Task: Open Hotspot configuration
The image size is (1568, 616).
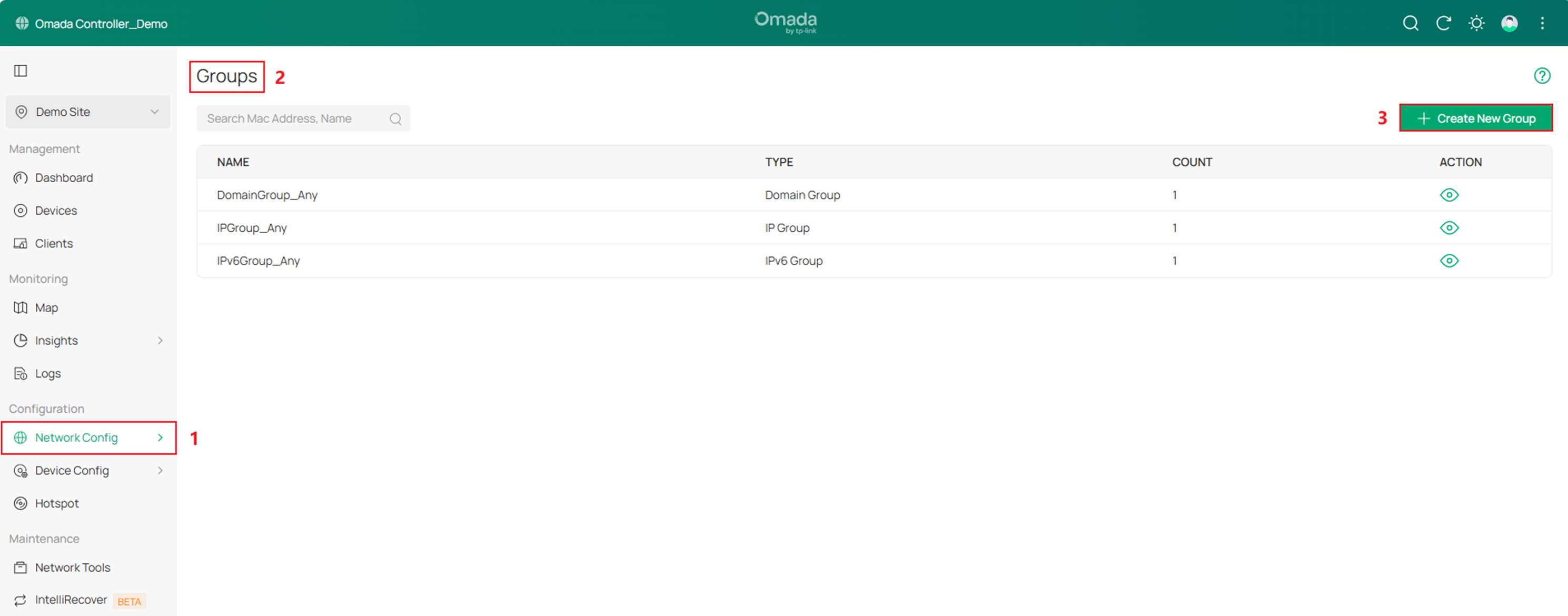Action: pyautogui.click(x=57, y=503)
